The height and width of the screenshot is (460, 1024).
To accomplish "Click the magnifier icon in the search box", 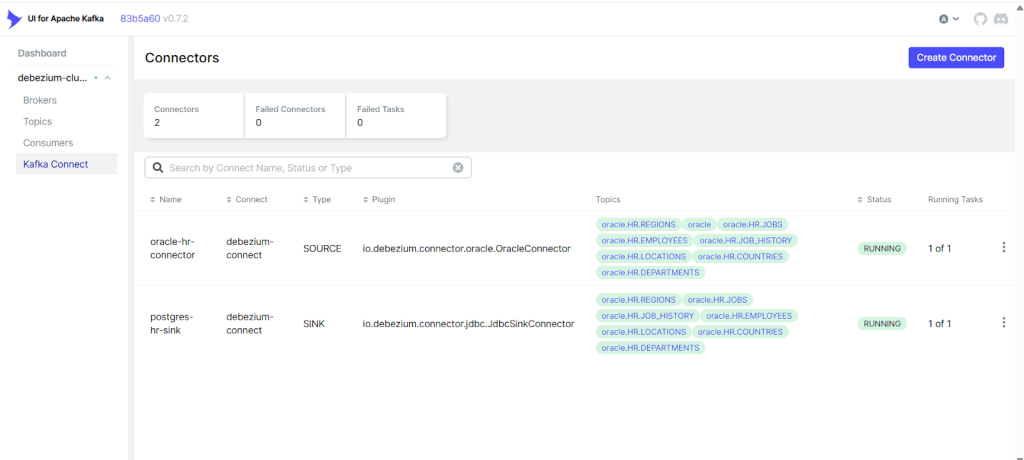I will coord(158,168).
